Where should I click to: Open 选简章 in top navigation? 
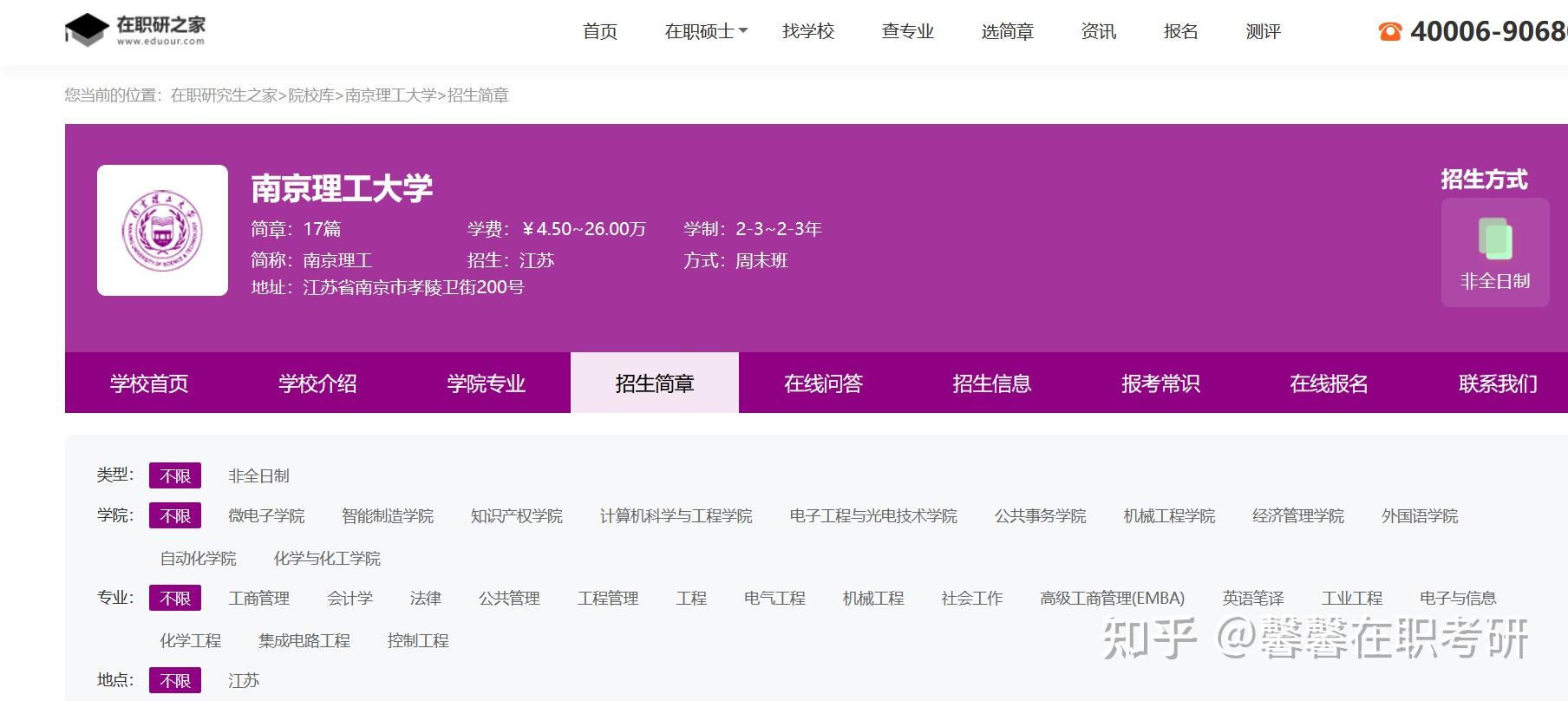[x=1008, y=31]
